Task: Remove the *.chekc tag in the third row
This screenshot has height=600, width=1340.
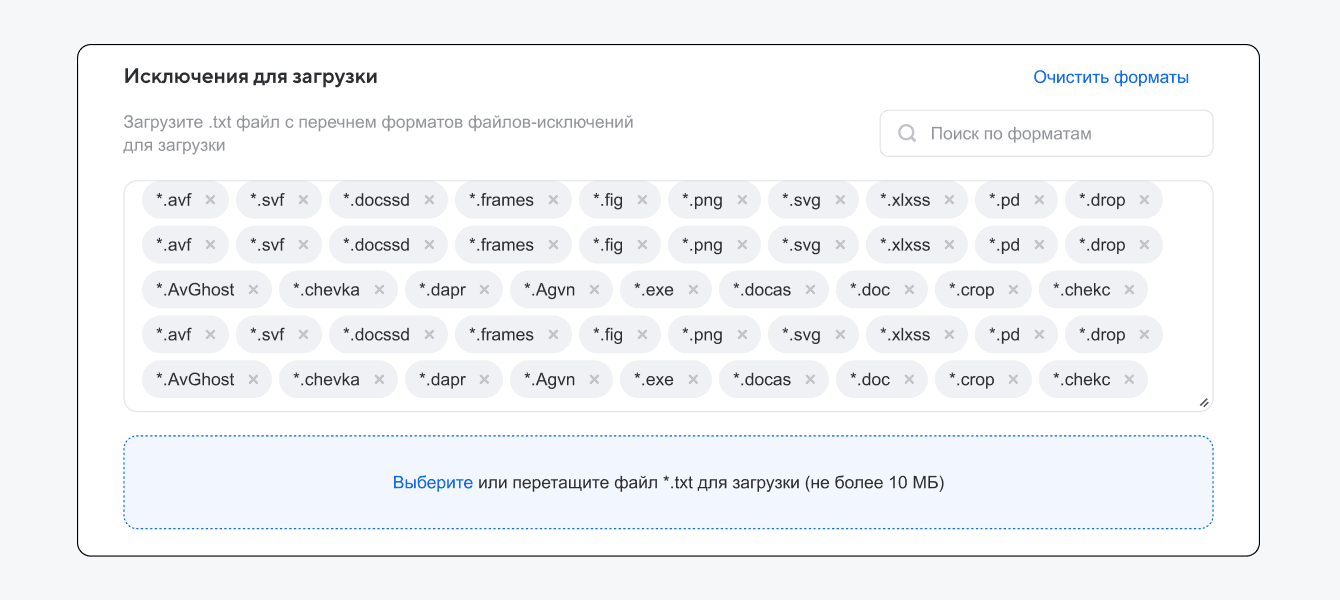Action: click(1129, 290)
